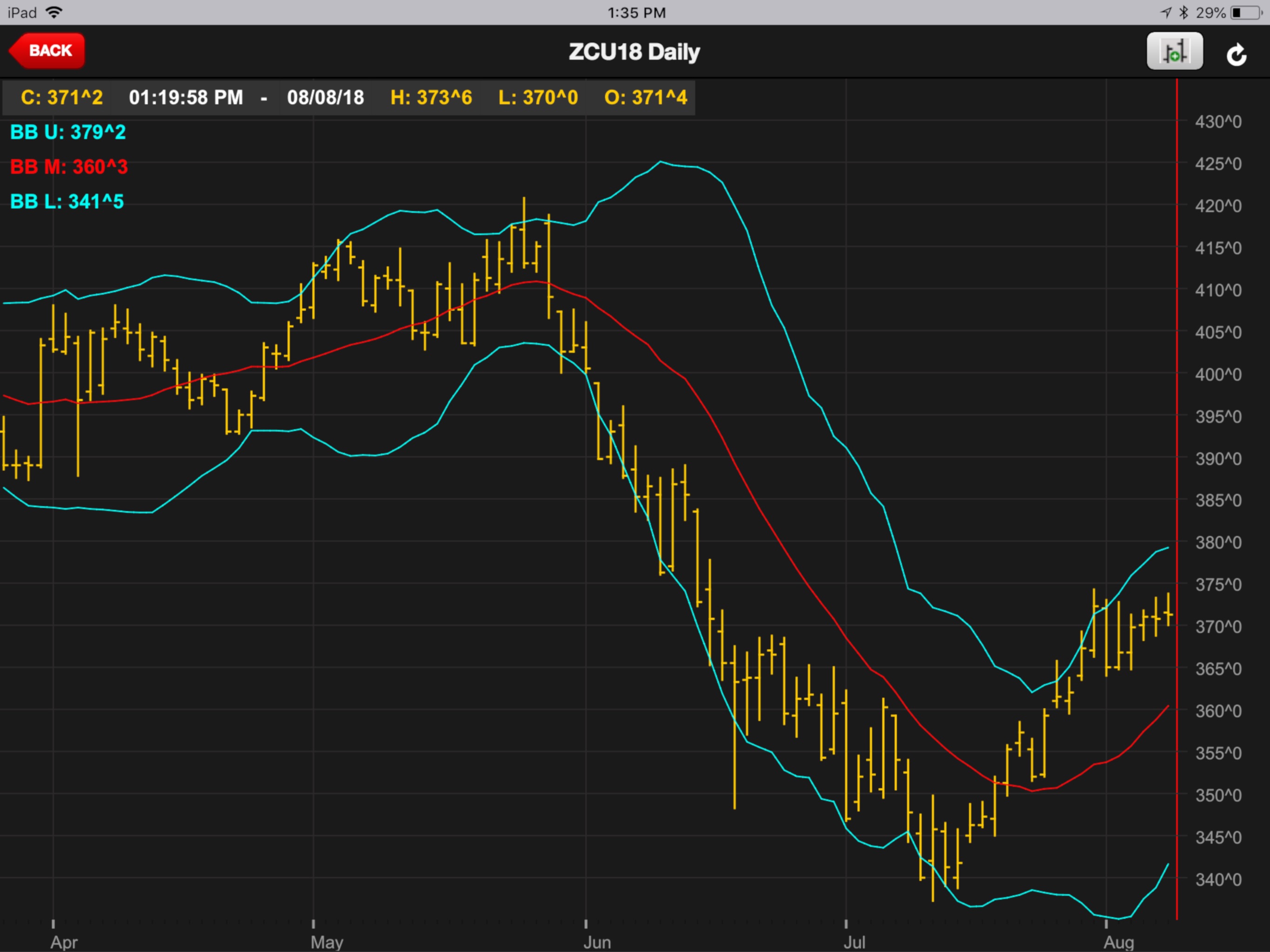Select the close value C: 371^2
1270x952 pixels.
[x=61, y=98]
